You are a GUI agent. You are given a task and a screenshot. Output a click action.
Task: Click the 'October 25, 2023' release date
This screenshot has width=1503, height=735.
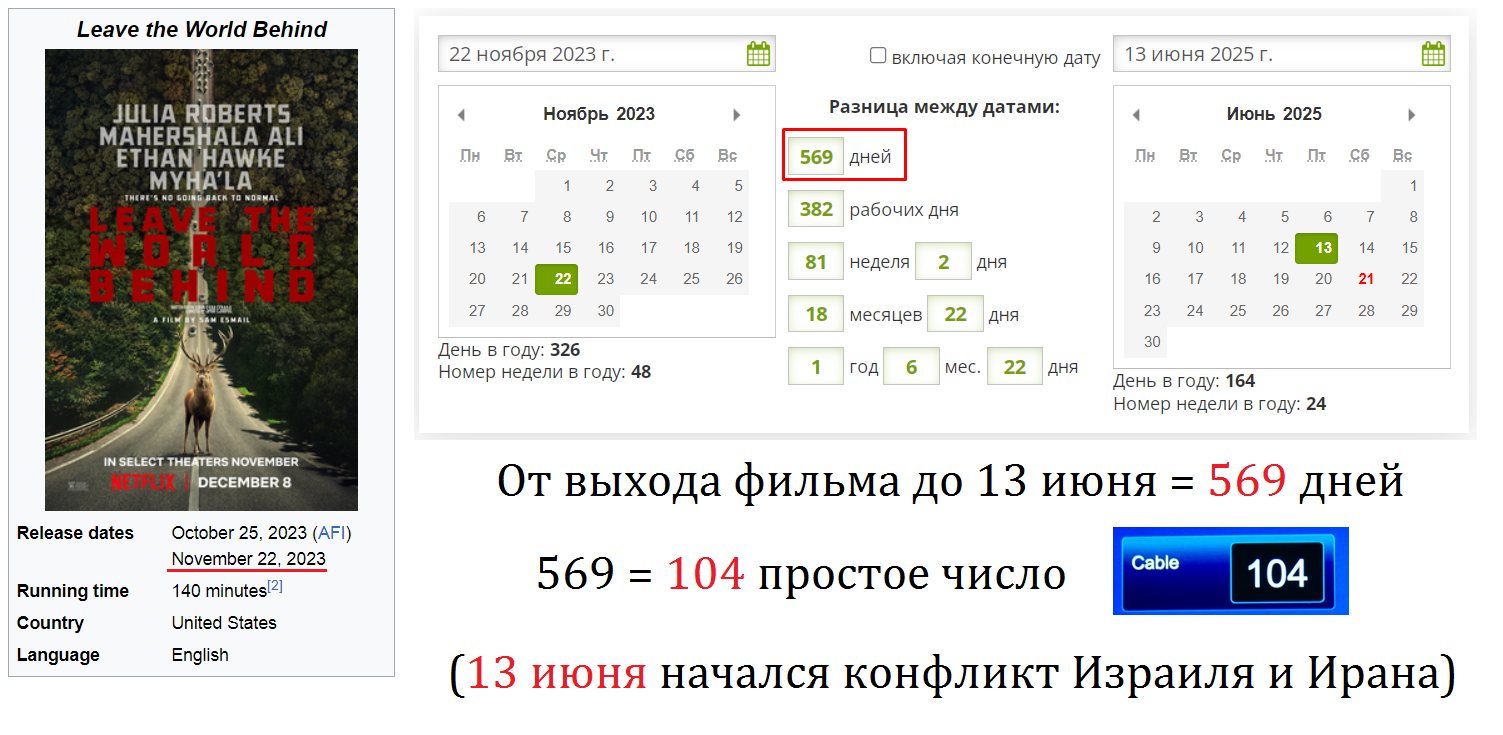[x=239, y=533]
